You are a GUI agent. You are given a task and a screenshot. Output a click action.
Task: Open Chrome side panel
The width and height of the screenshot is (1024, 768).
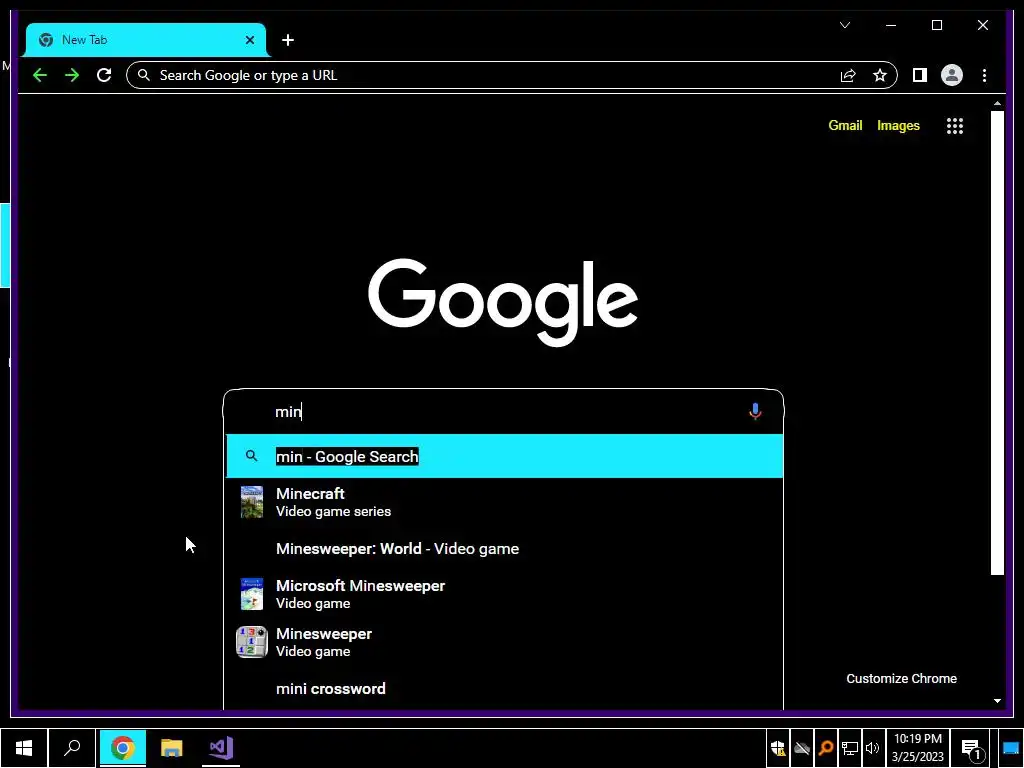tap(920, 75)
